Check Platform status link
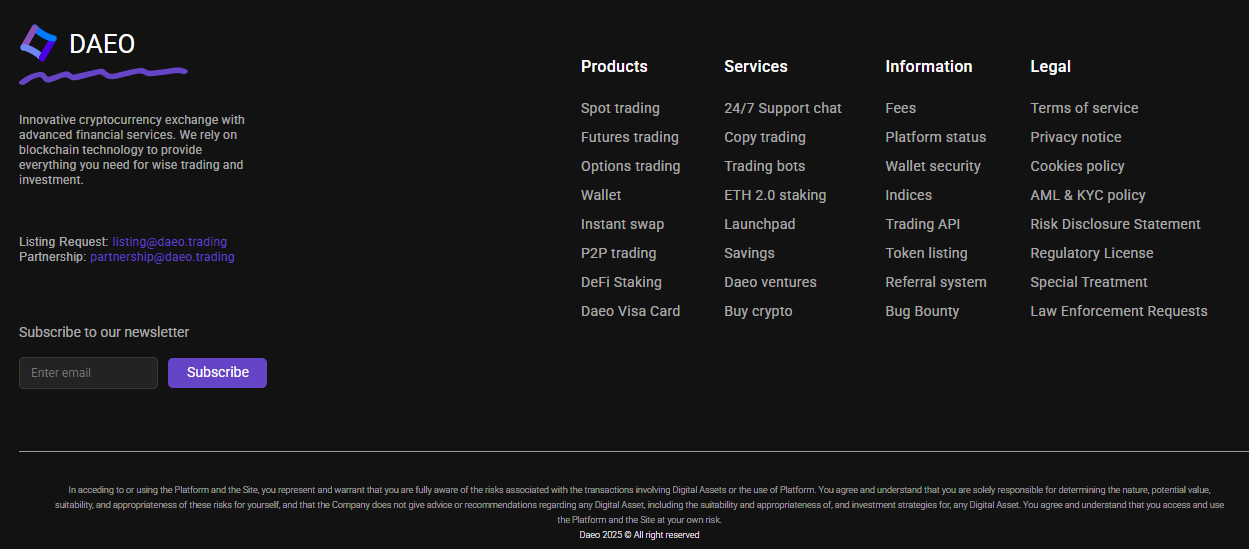 (935, 137)
